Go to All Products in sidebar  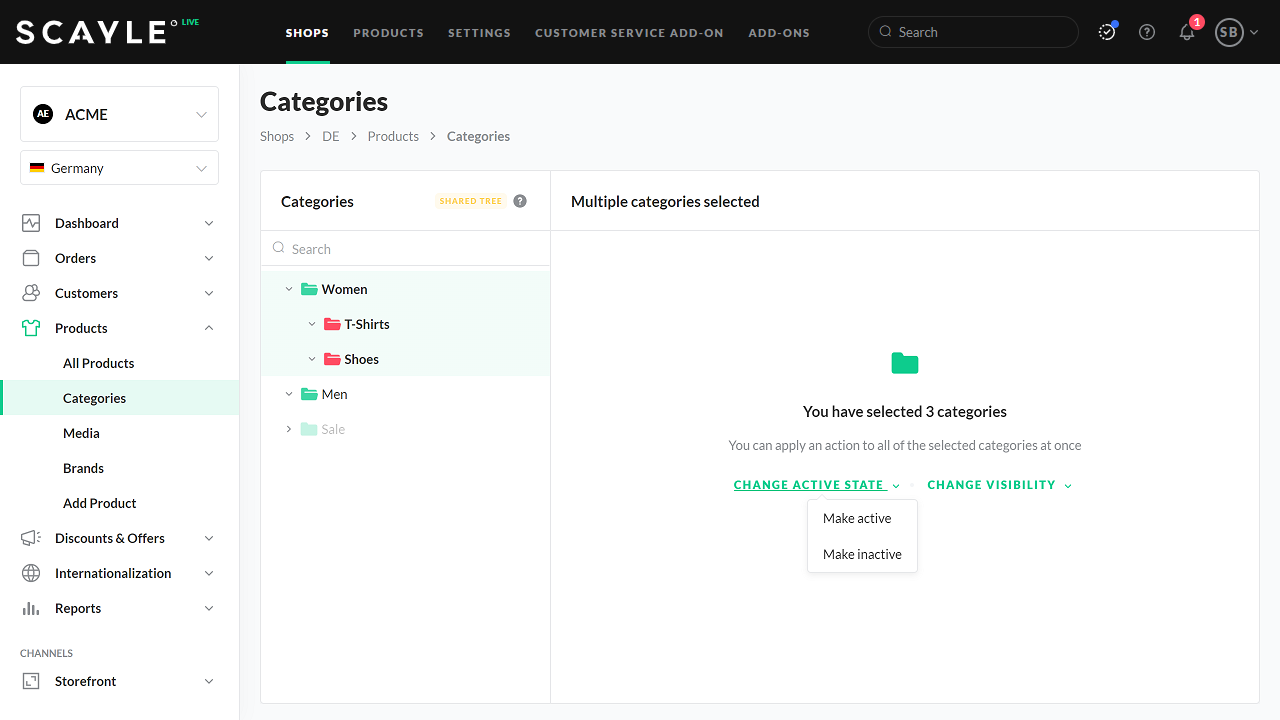click(98, 363)
